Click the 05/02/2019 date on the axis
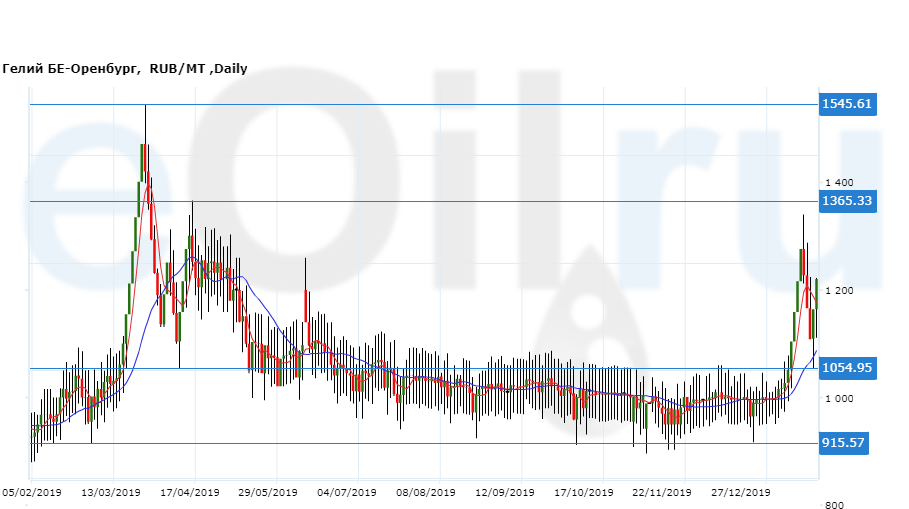Screen dimensions: 909x509 pyautogui.click(x=32, y=493)
